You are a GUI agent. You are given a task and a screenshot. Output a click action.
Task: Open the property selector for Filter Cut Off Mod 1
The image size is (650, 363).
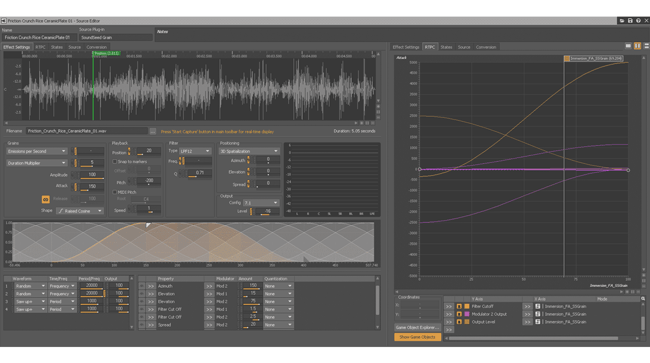[151, 310]
